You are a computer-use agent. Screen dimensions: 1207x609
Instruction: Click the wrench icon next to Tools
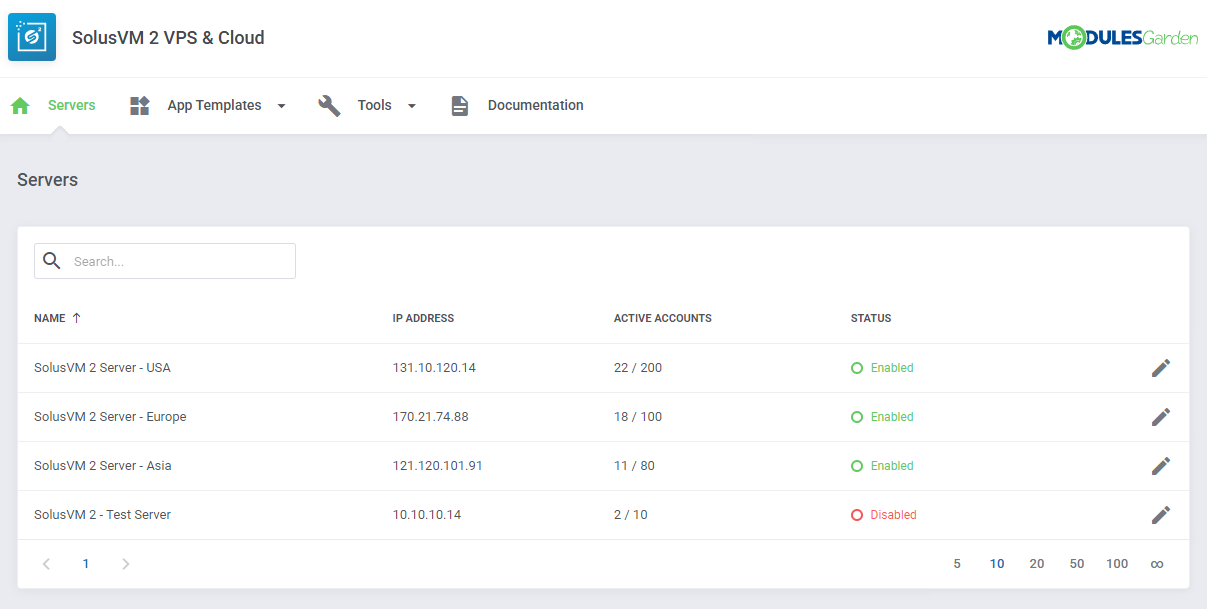tap(329, 105)
